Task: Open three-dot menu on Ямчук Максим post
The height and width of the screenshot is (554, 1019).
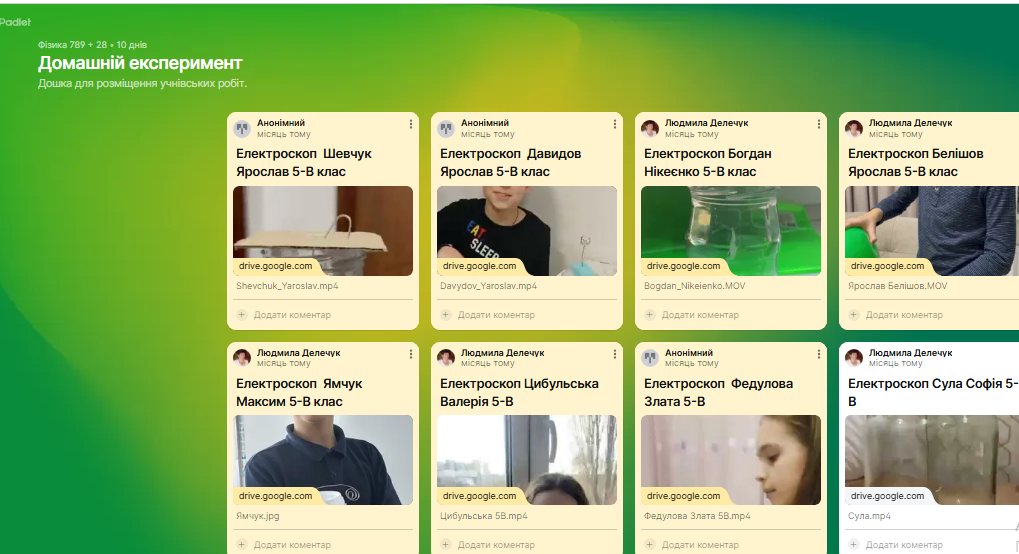Action: point(411,354)
